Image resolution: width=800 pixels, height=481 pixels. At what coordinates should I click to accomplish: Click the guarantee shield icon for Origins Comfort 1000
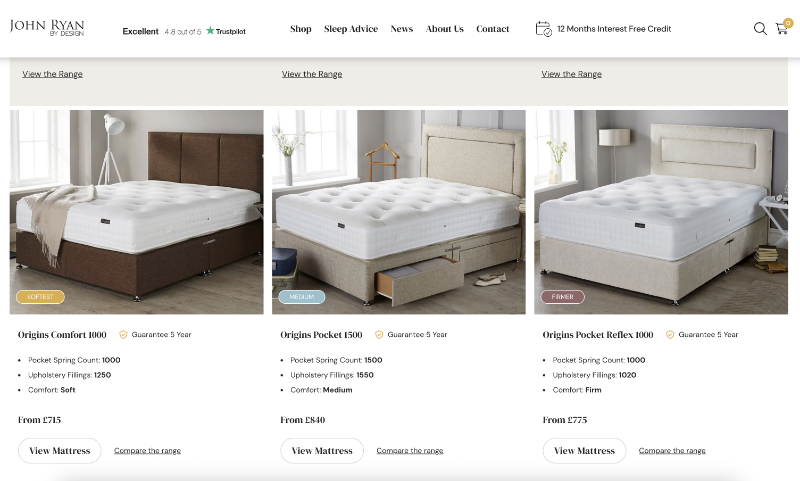point(123,335)
